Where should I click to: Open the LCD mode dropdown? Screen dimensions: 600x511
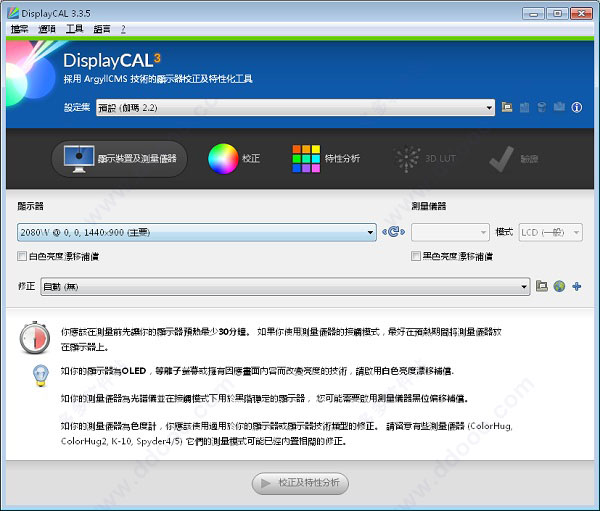coord(550,232)
